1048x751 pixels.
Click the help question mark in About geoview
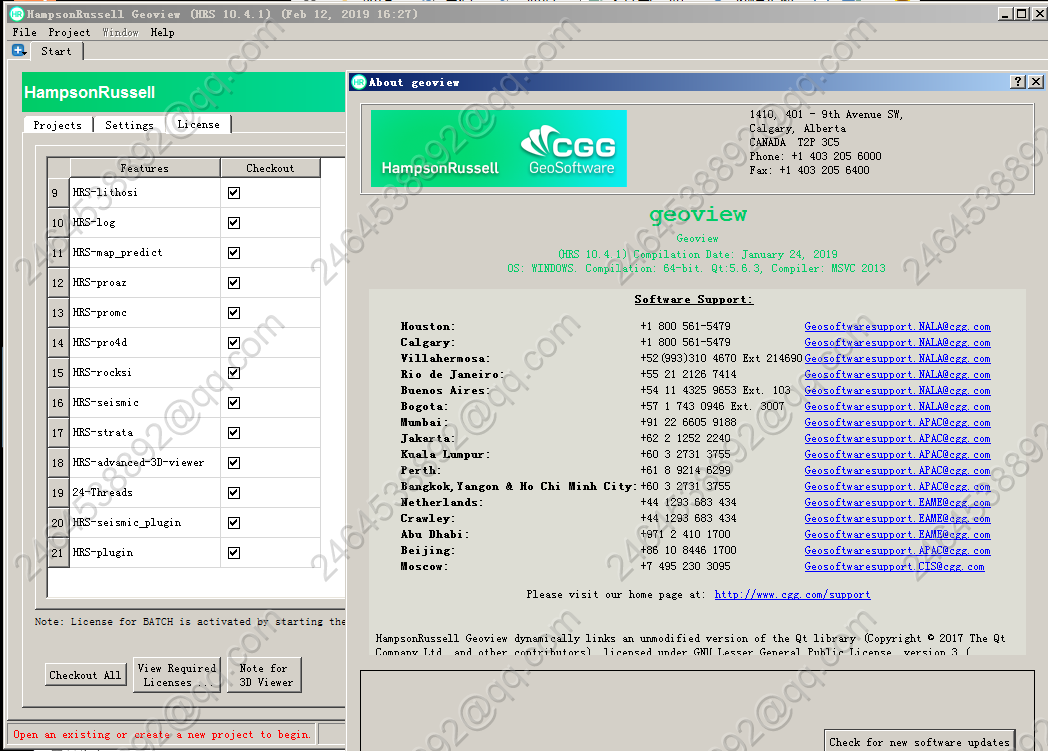(1017, 82)
